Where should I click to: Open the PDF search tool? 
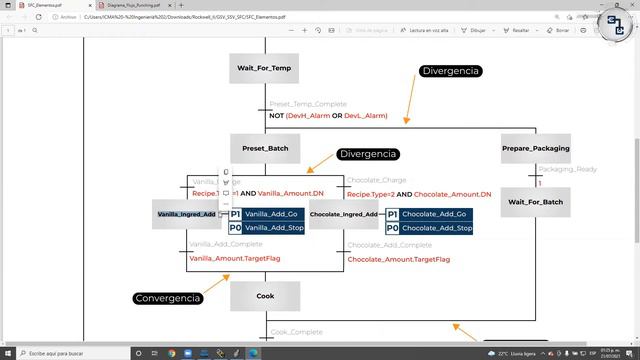[35, 30]
